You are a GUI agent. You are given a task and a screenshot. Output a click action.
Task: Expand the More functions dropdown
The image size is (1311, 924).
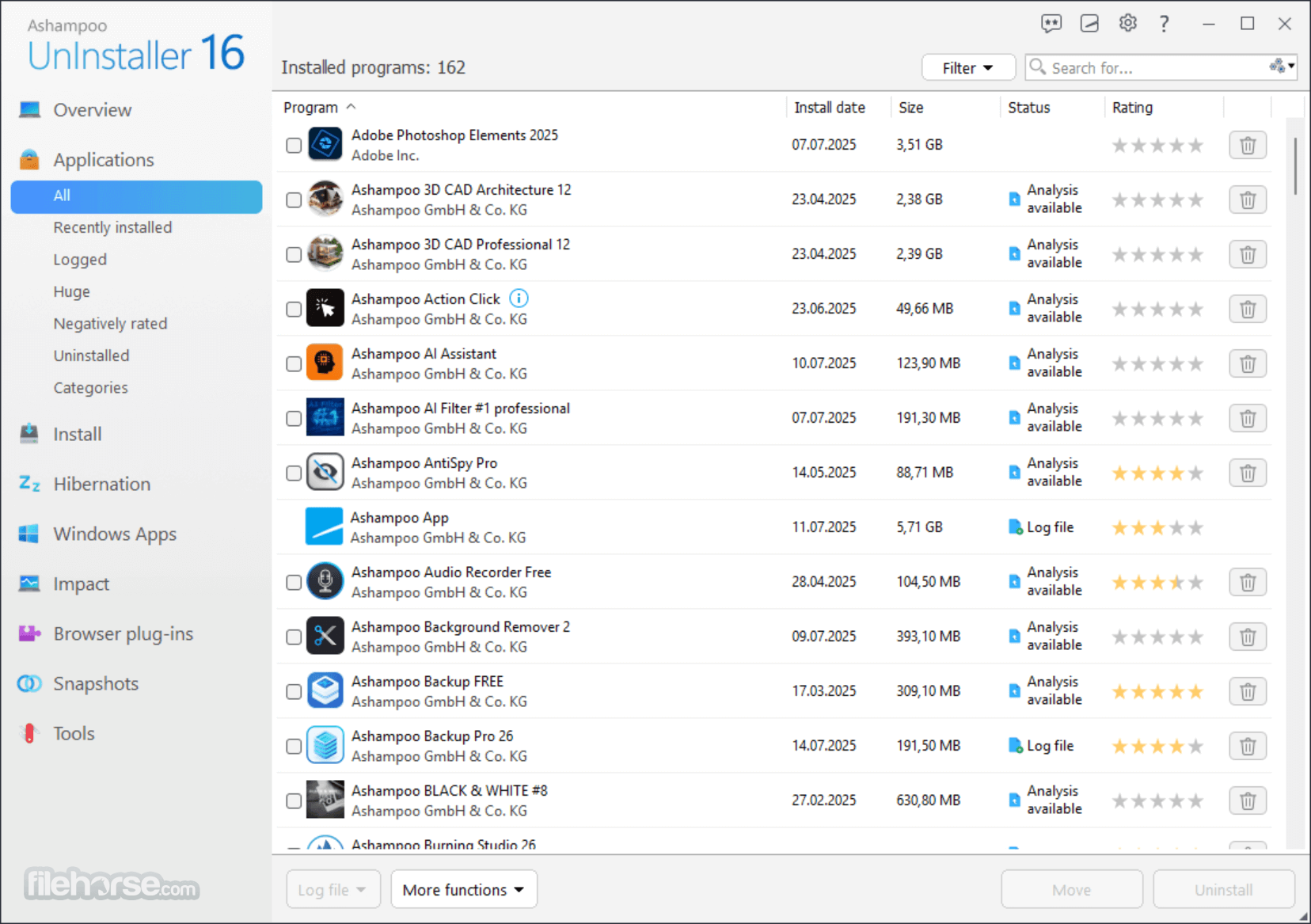[x=463, y=889]
